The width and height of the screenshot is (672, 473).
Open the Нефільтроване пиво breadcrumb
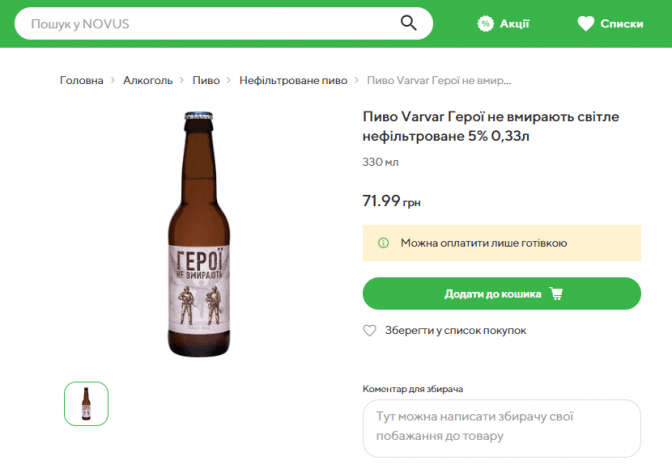click(293, 80)
